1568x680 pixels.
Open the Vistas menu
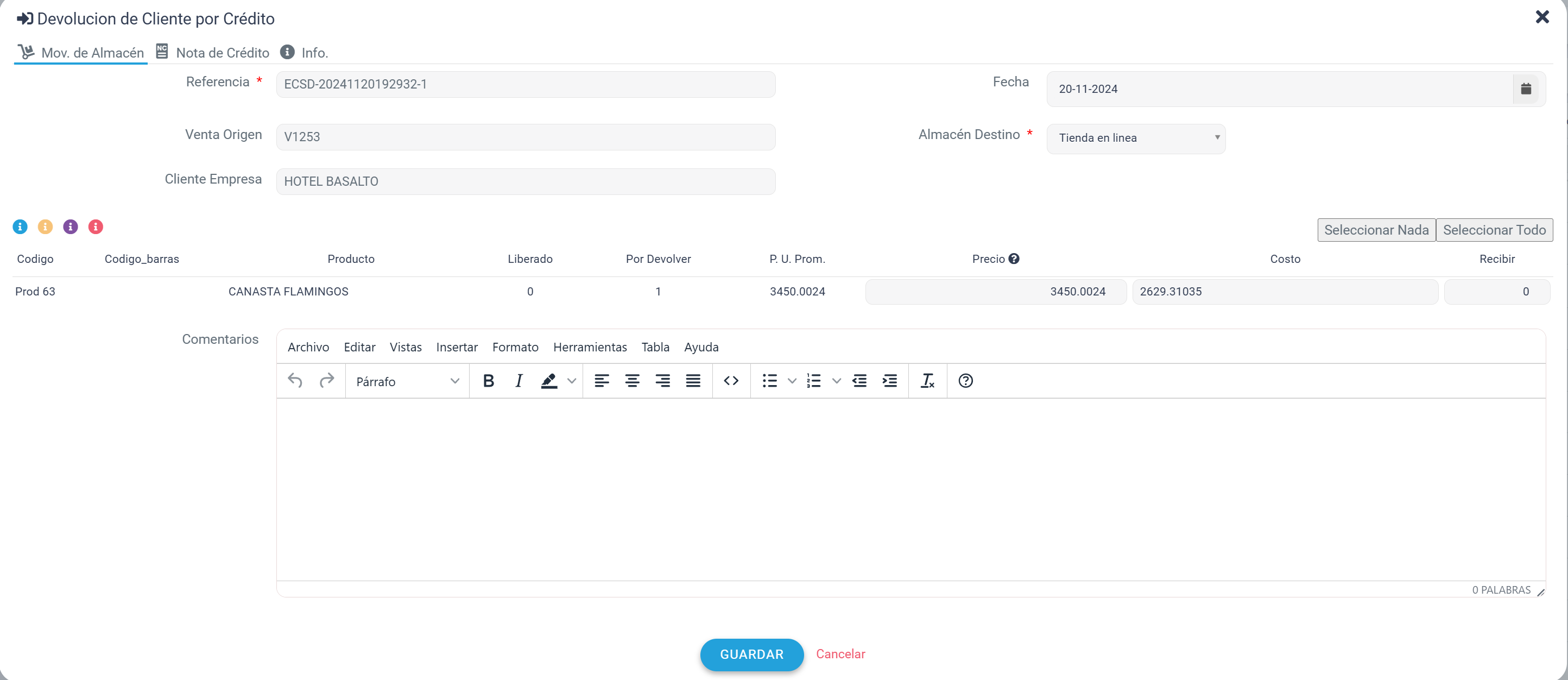click(406, 347)
